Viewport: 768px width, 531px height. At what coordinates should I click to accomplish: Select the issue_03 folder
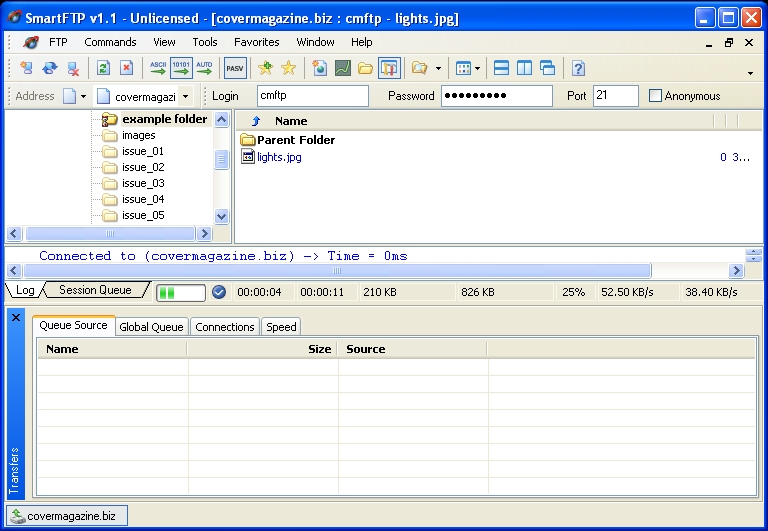click(x=143, y=183)
